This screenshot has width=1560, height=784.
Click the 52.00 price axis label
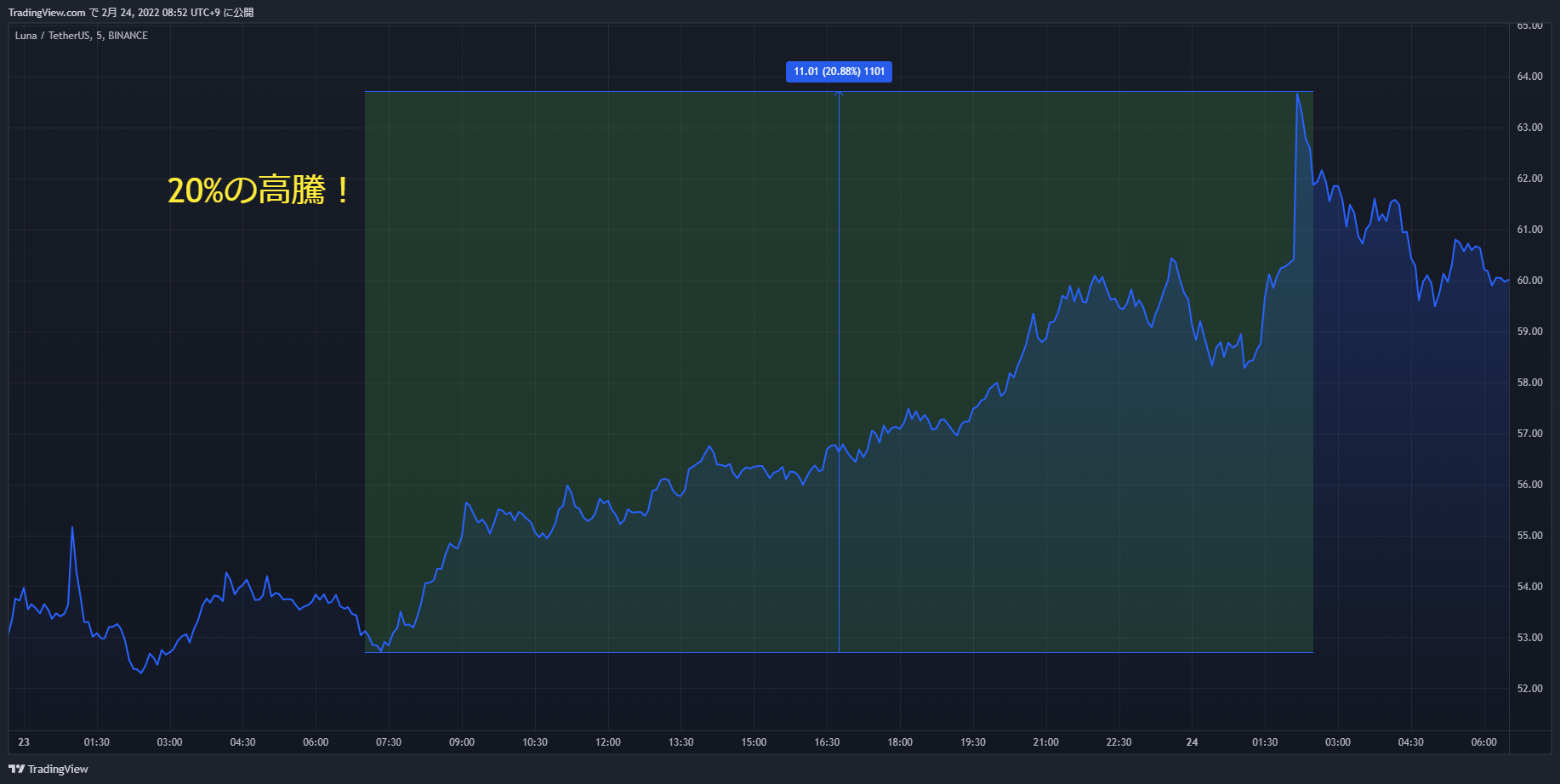1529,689
